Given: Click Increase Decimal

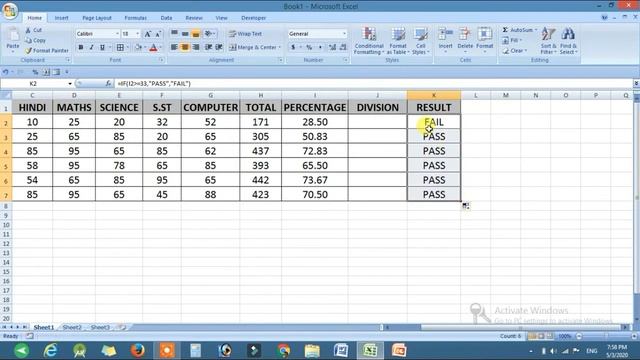Looking at the screenshot, I should coord(332,47).
